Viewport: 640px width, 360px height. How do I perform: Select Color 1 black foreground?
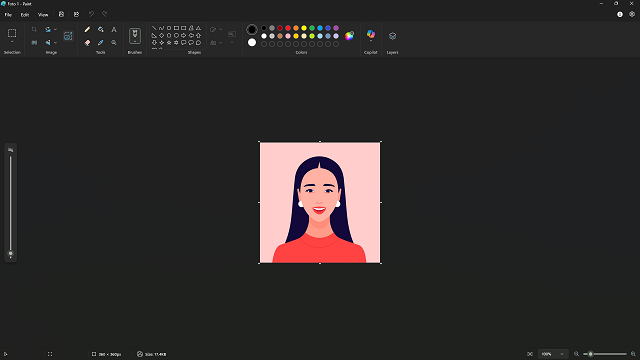(x=252, y=29)
